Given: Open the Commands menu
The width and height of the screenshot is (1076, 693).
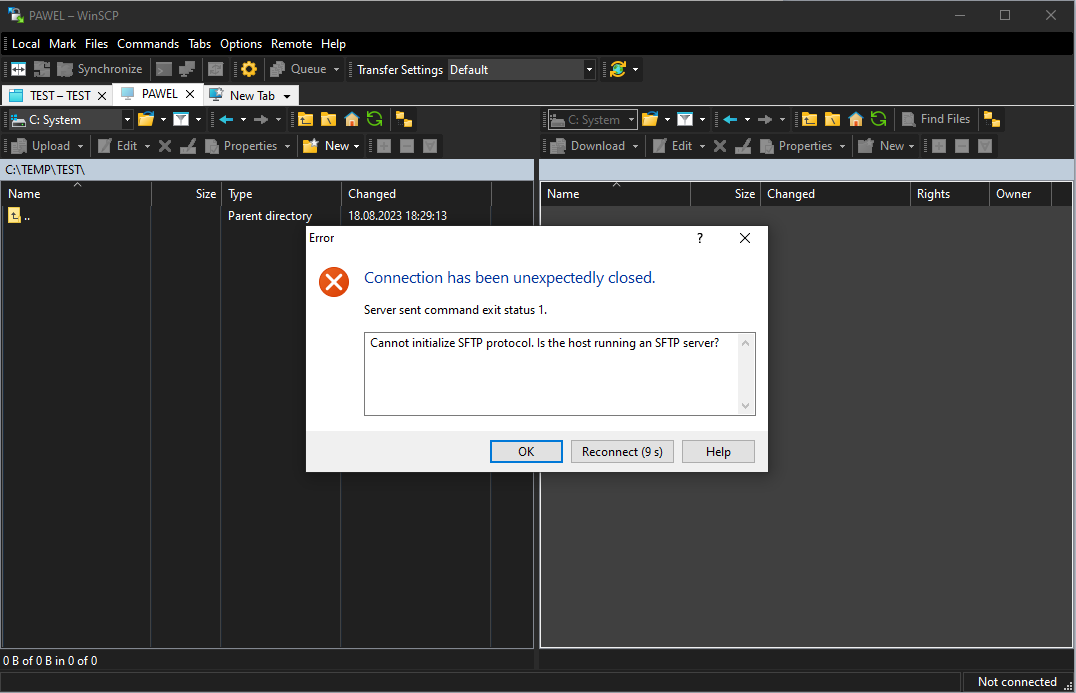Looking at the screenshot, I should point(148,44).
